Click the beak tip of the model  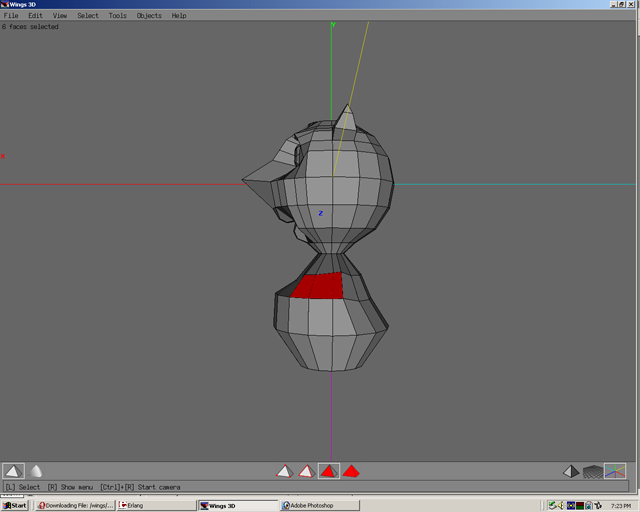pos(245,180)
